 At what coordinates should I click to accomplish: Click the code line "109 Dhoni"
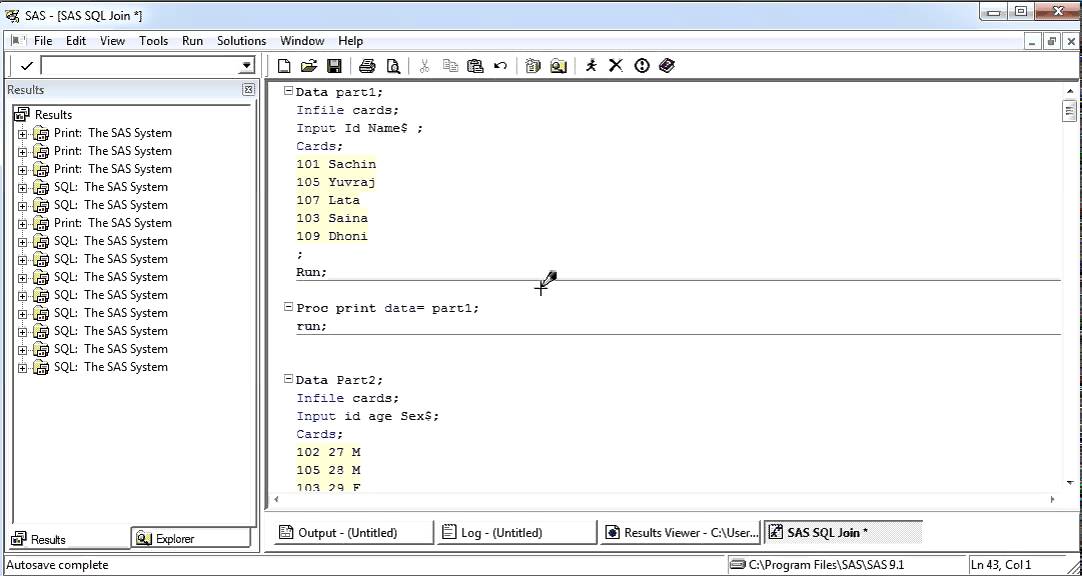(x=332, y=236)
